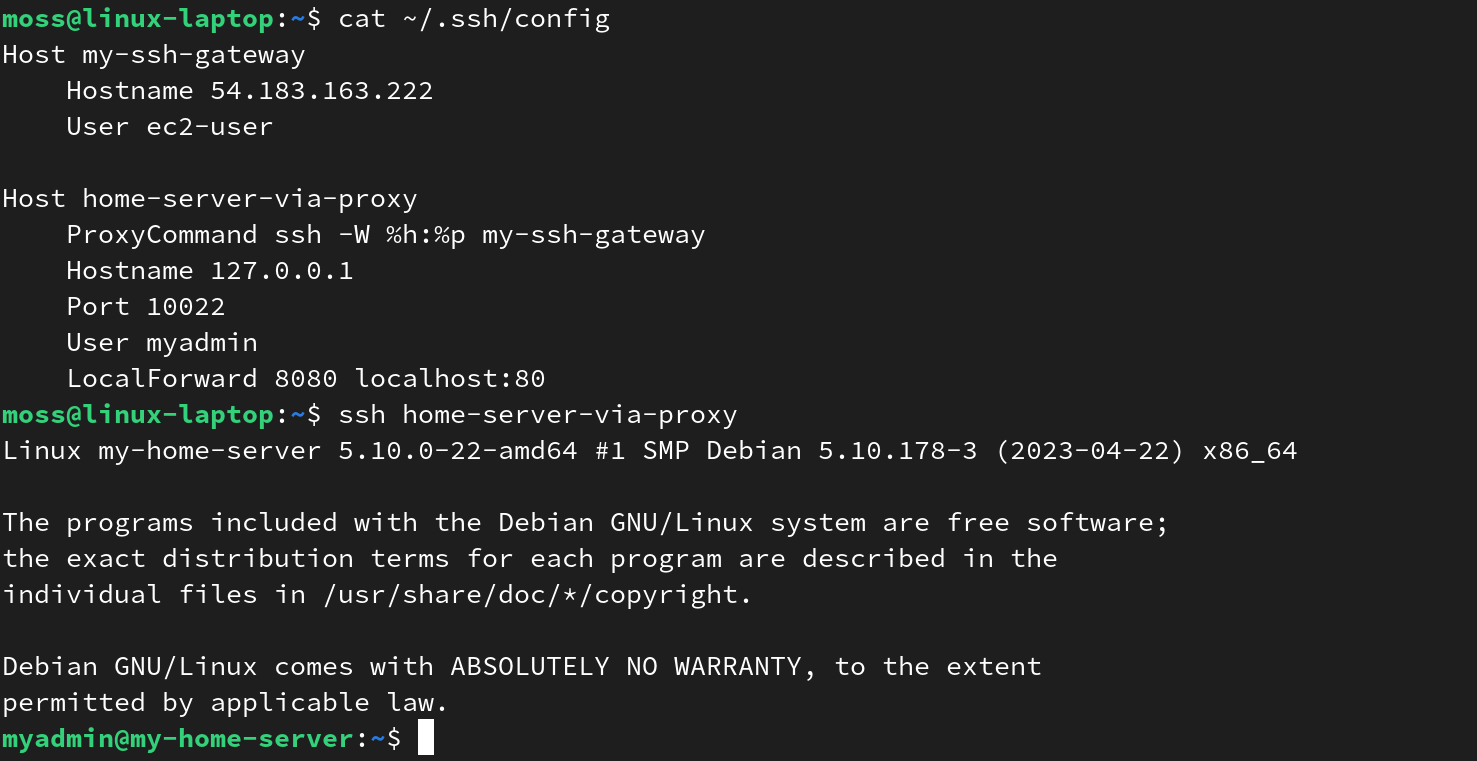Click the first 'moss@linux-laptop' prompt

click(137, 19)
